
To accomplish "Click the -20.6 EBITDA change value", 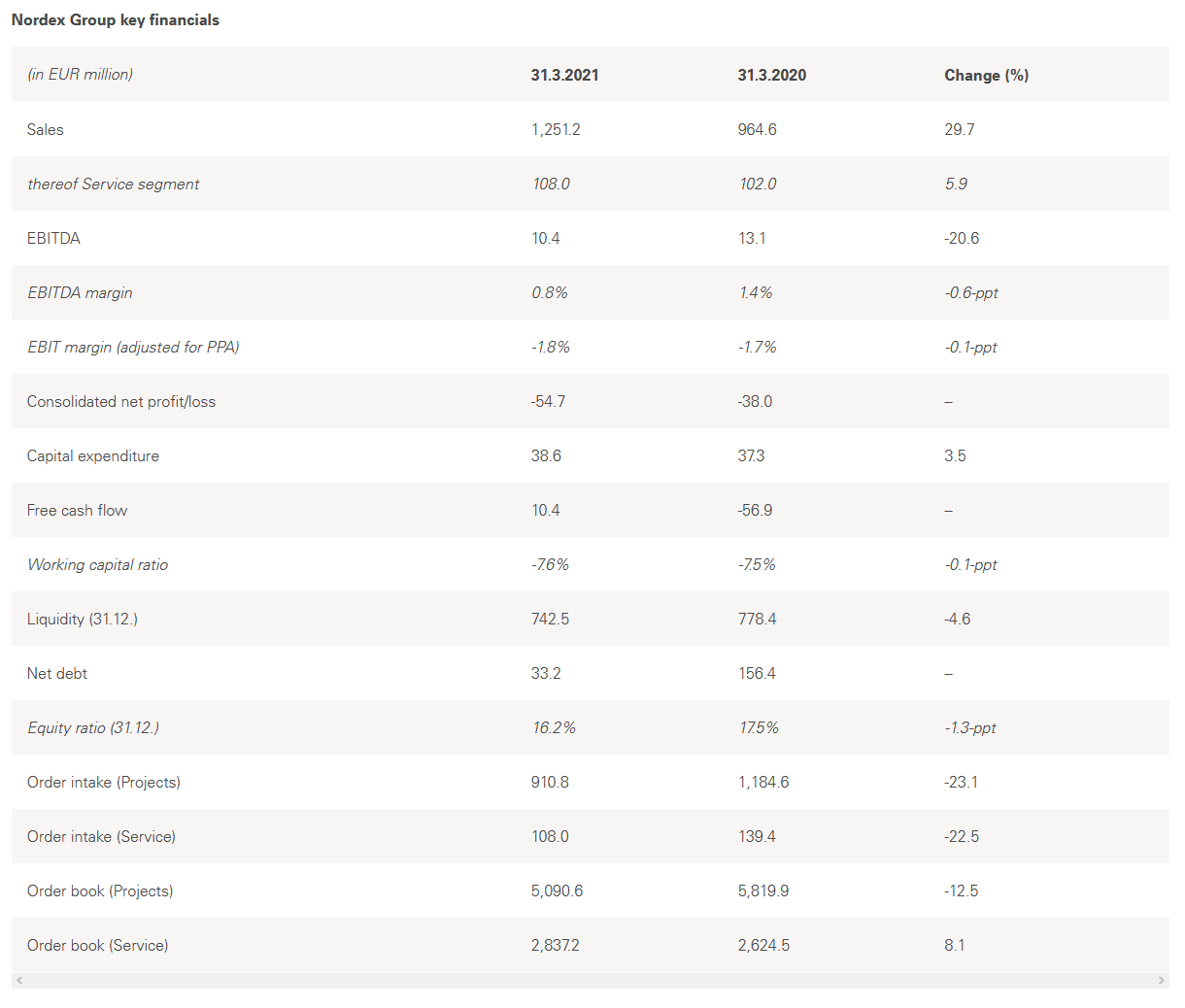I will point(962,238).
